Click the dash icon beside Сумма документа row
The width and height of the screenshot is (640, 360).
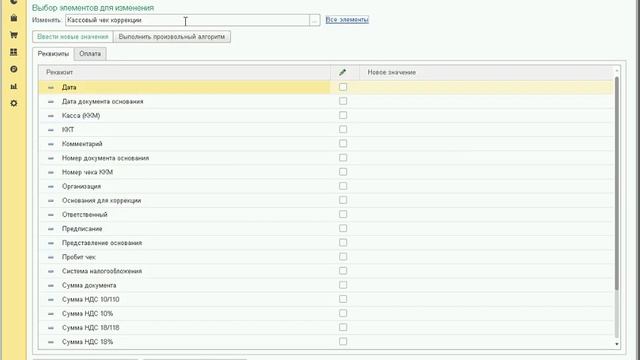pos(51,285)
